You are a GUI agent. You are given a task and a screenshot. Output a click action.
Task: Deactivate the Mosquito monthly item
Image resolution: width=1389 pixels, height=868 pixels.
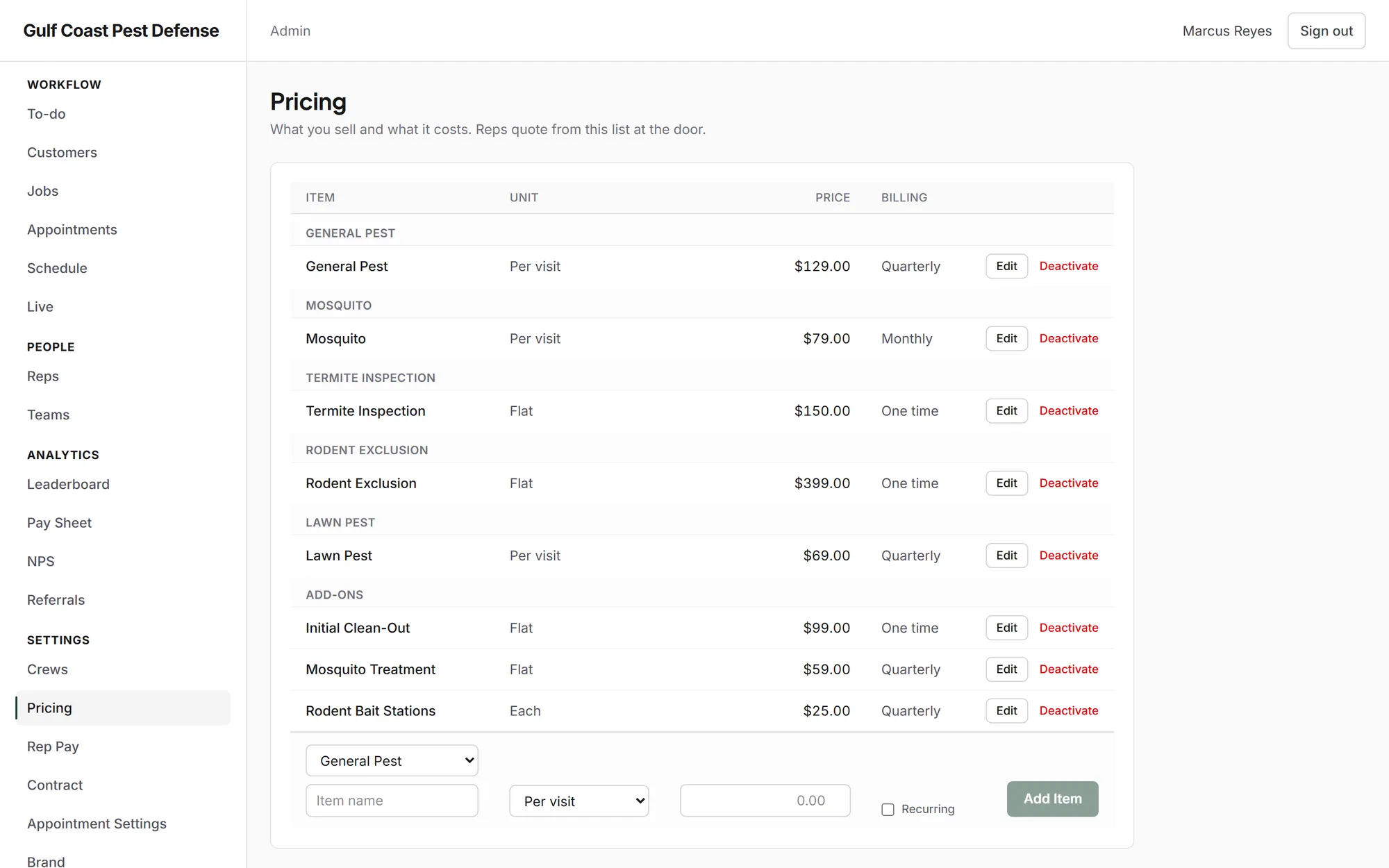[1068, 339]
